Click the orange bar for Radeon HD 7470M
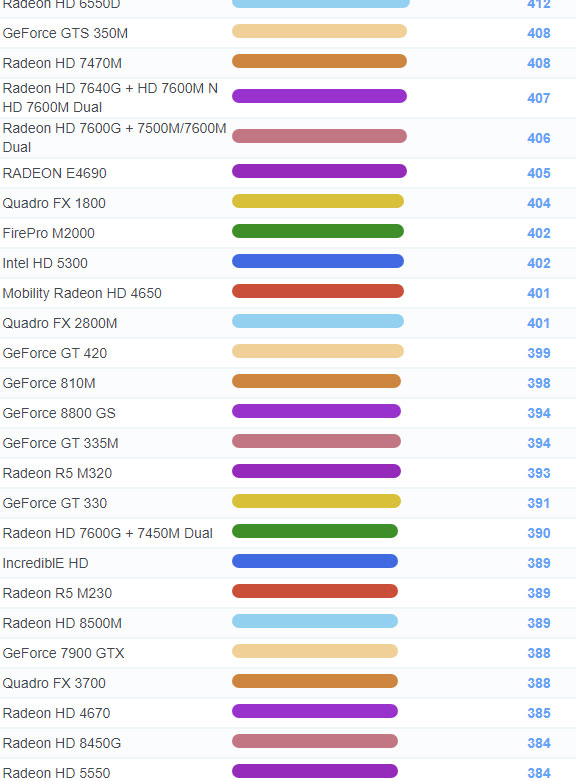The width and height of the screenshot is (576, 781). tap(319, 61)
